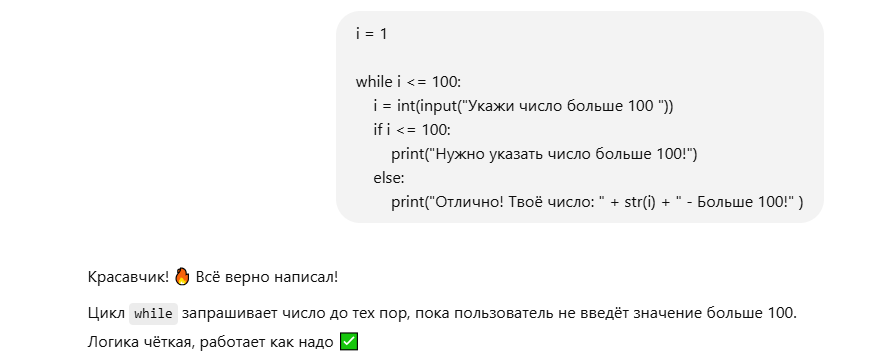Click the text - Больше 100! in the code
Image resolution: width=871 pixels, height=363 pixels.
click(x=737, y=202)
